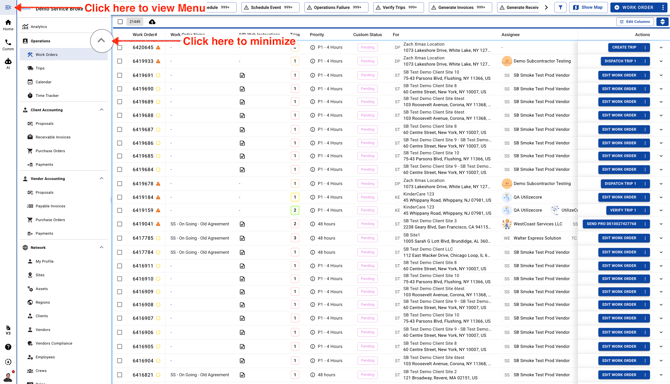Show more status filters with the right arrow
This screenshot has height=384, width=670.
pos(546,7)
